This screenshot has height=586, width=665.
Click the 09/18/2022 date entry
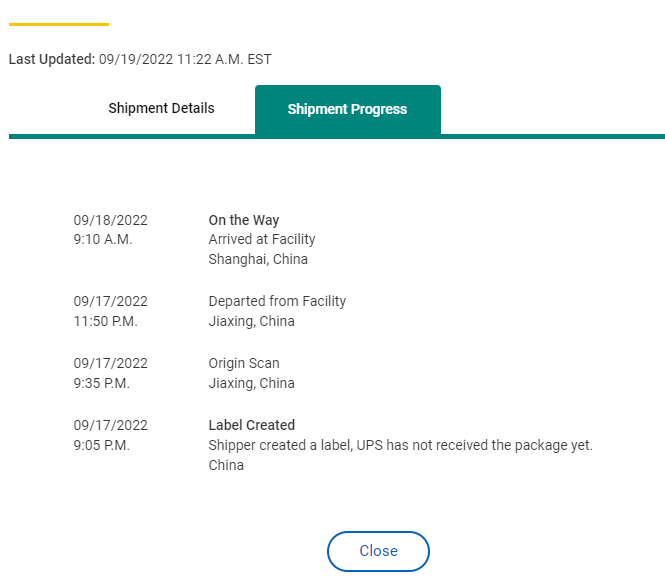[x=111, y=220]
